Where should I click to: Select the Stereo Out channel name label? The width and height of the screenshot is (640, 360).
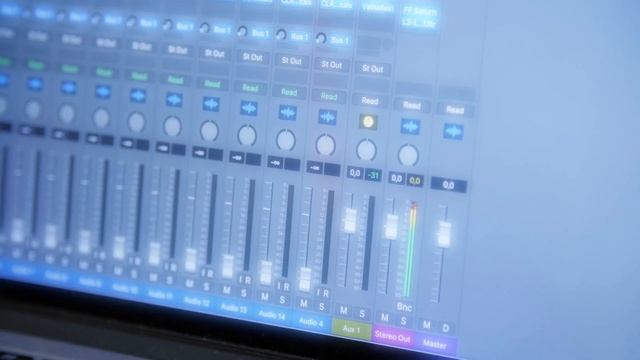coord(393,336)
